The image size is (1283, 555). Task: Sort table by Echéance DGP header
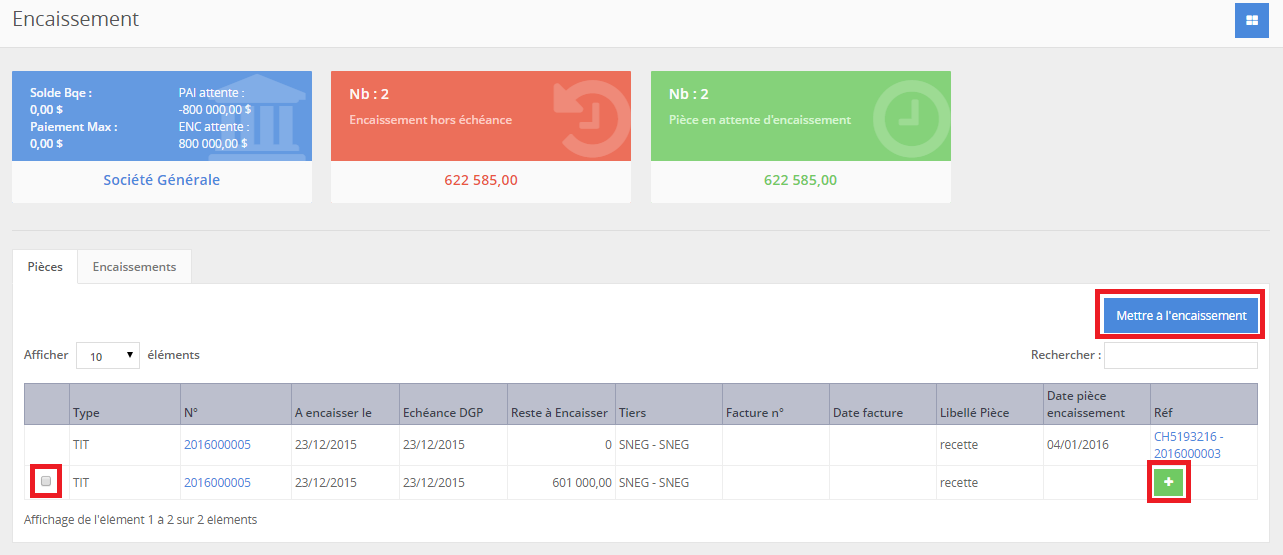tap(442, 413)
